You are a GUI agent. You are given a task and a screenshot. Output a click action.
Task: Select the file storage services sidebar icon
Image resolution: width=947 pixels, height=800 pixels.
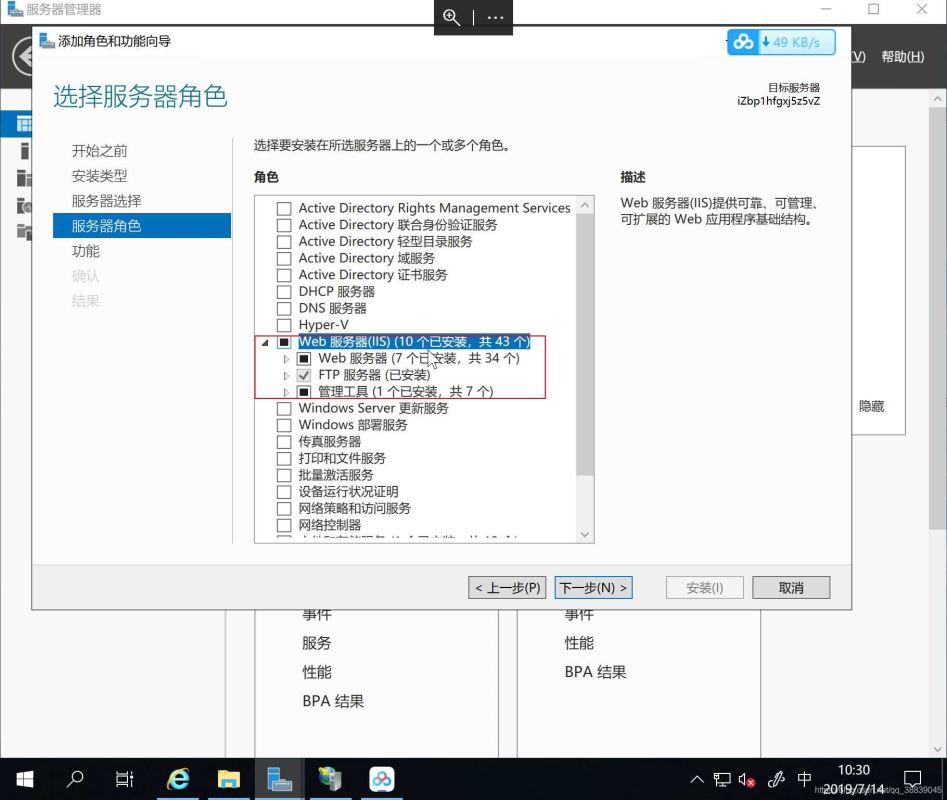tap(24, 232)
